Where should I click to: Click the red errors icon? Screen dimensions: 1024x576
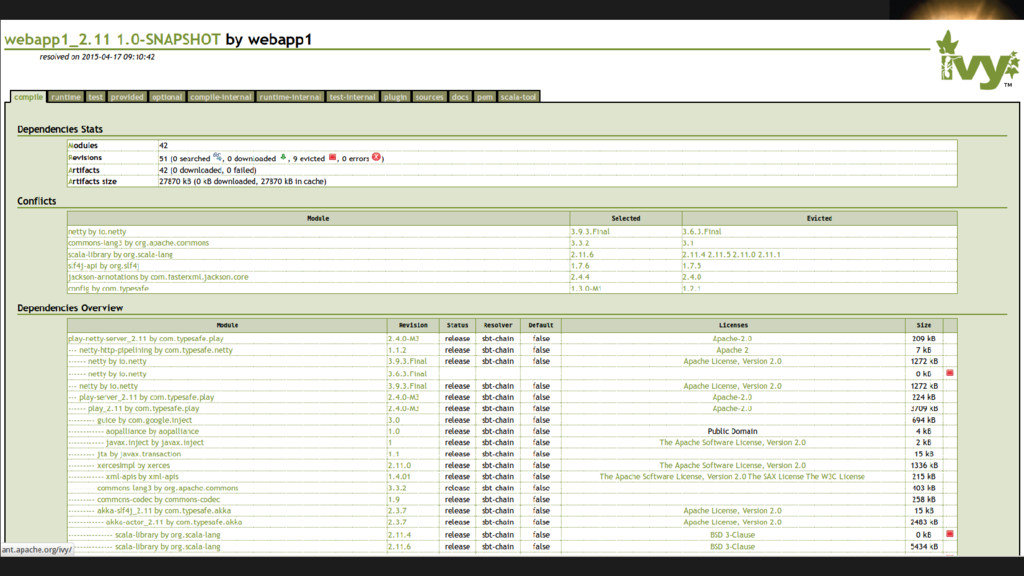(x=376, y=157)
